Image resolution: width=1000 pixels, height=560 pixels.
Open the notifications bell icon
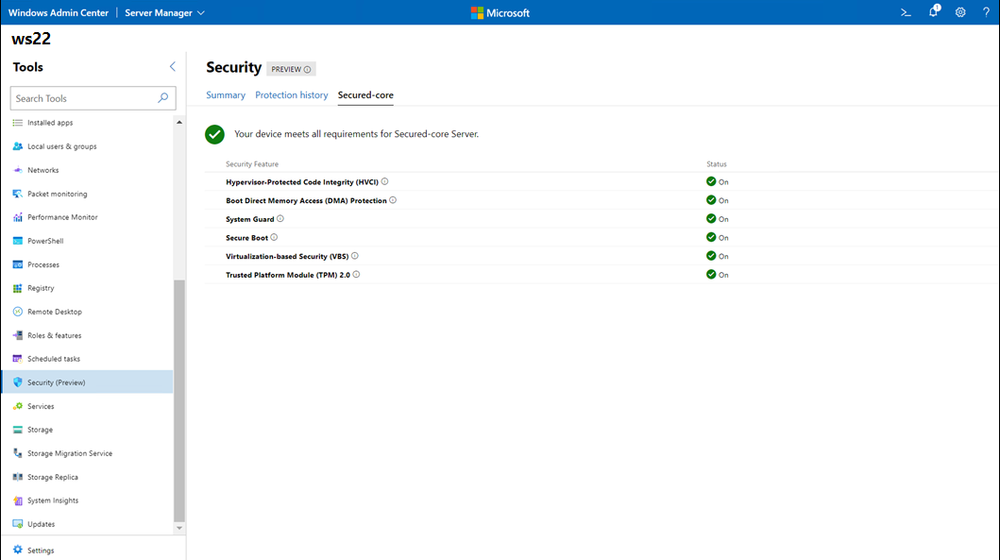(x=933, y=11)
